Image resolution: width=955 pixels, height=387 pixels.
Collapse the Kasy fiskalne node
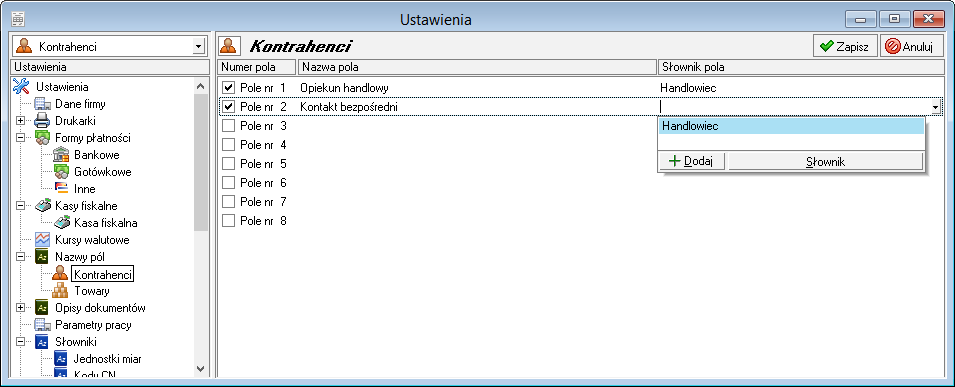pos(21,206)
